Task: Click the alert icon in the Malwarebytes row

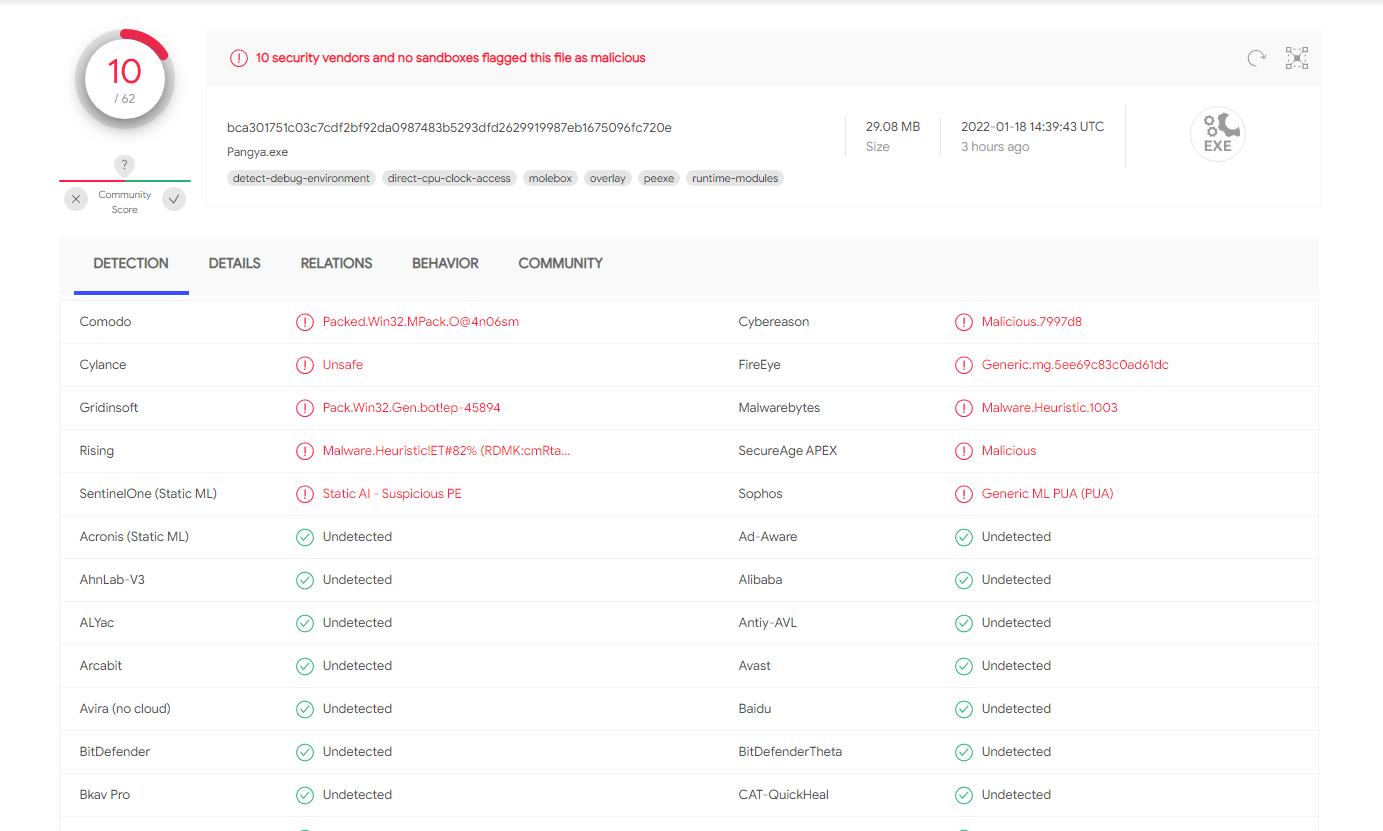Action: 964,408
